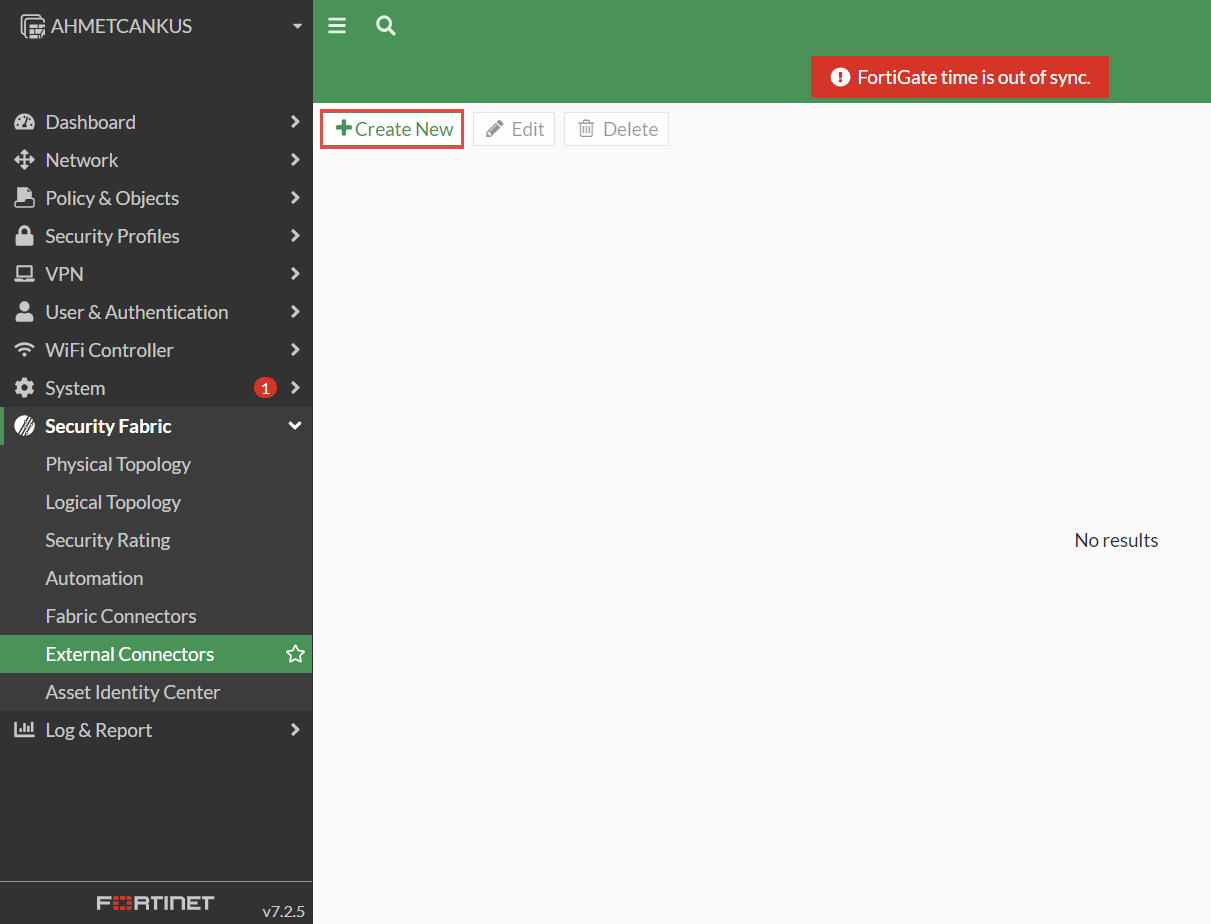Screen dimensions: 1211x924
Task: Click the Create New button
Action: (x=392, y=129)
